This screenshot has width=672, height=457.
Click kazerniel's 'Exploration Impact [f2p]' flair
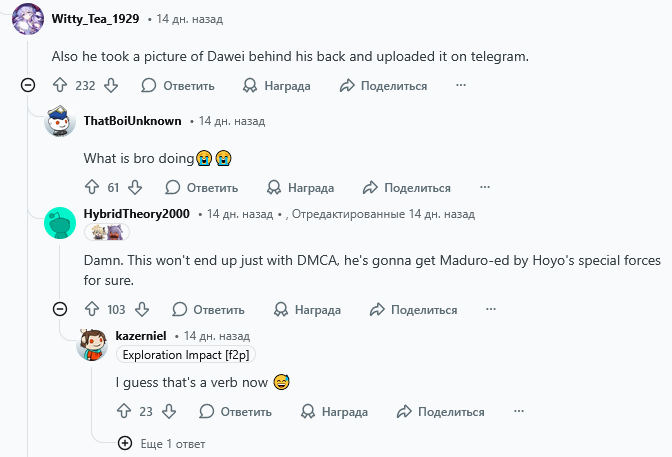coord(185,355)
